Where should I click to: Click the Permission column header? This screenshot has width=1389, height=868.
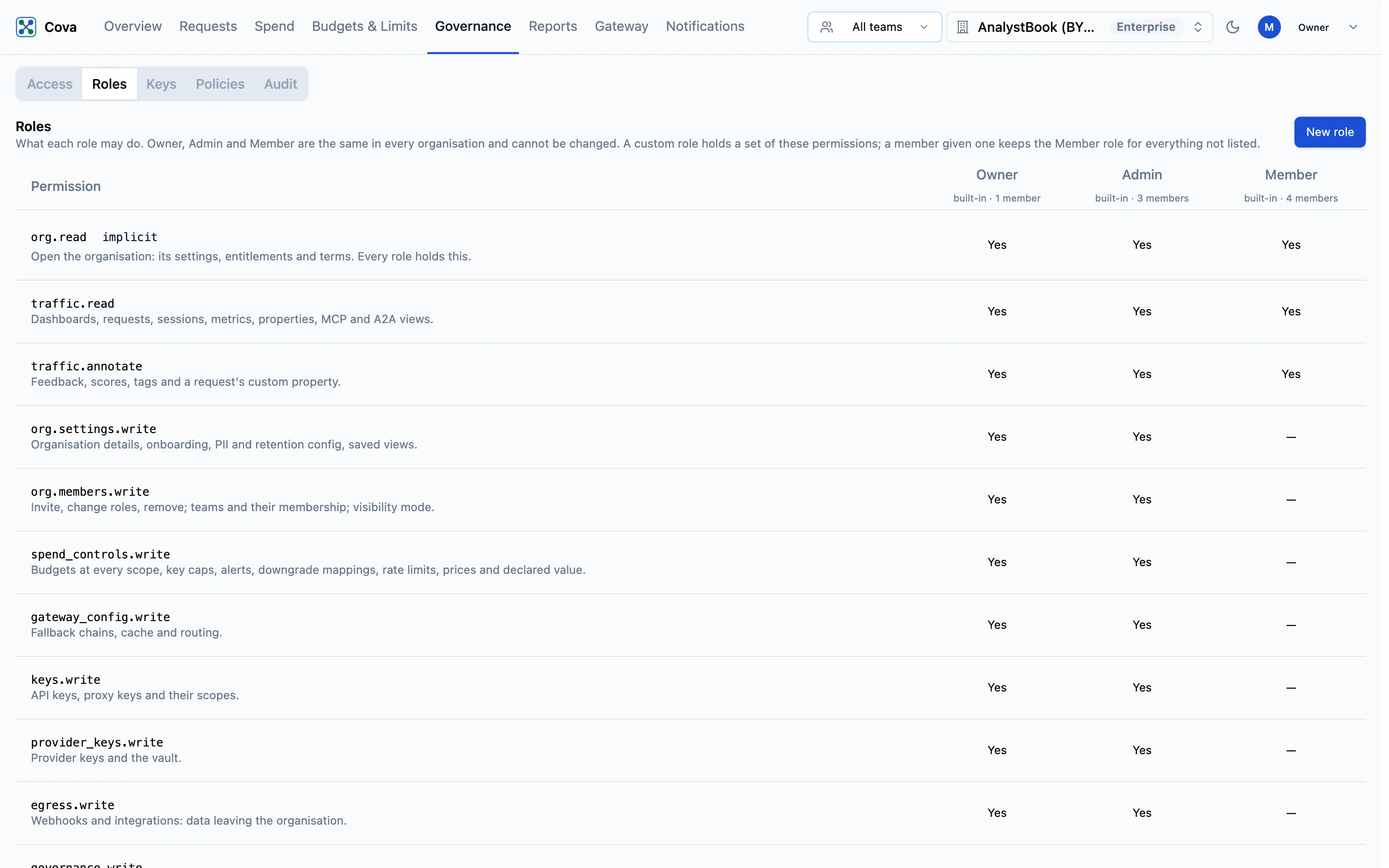[66, 186]
